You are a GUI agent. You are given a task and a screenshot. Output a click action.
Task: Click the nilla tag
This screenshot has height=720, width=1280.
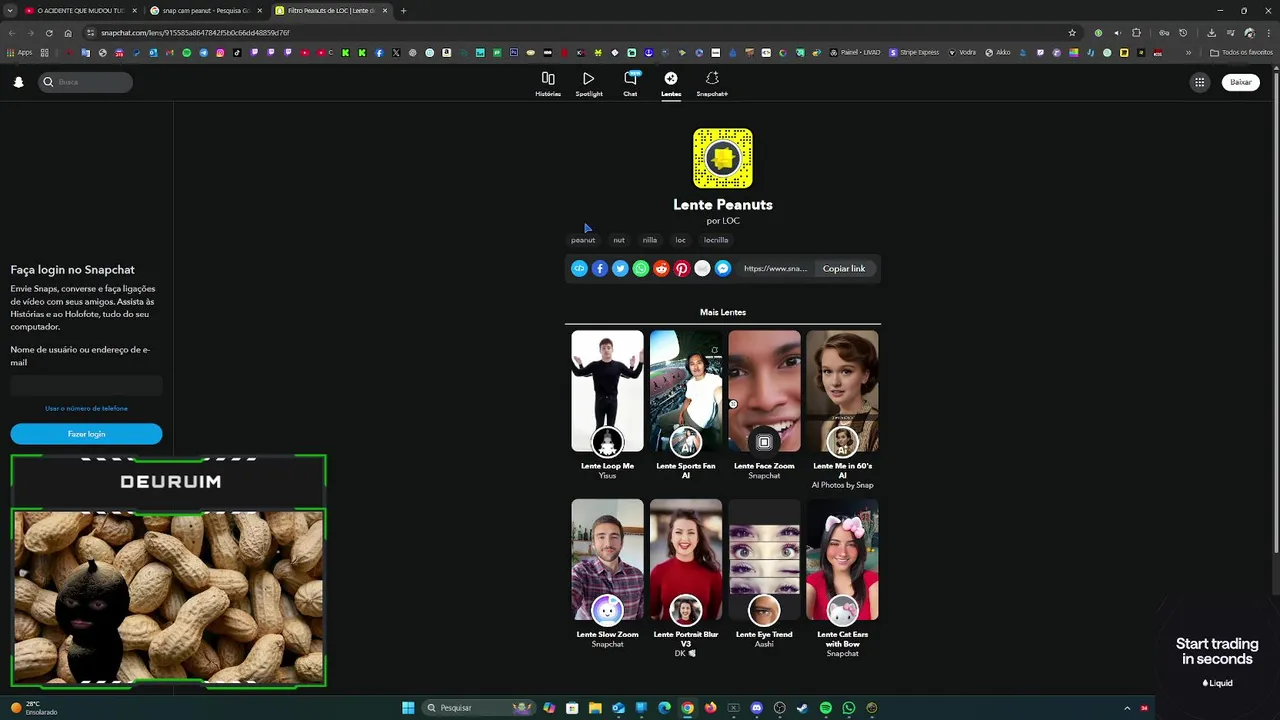[x=650, y=240]
